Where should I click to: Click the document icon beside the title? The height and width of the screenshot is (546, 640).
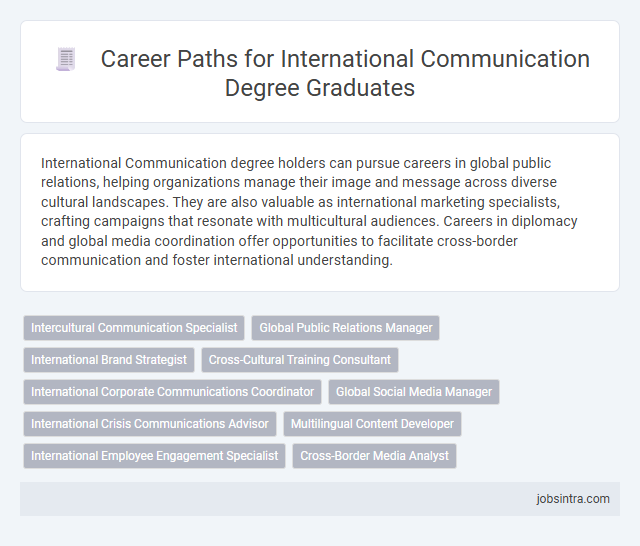point(66,60)
